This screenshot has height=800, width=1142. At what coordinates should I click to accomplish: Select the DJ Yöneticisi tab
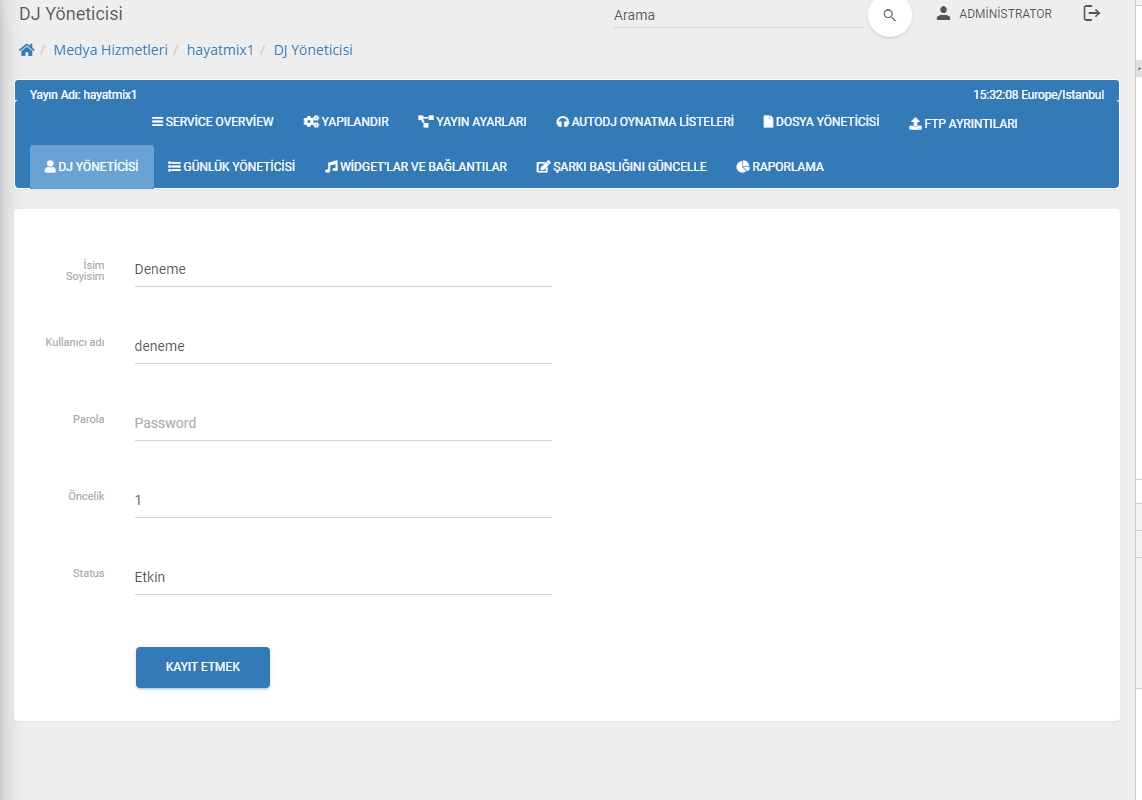pyautogui.click(x=92, y=167)
